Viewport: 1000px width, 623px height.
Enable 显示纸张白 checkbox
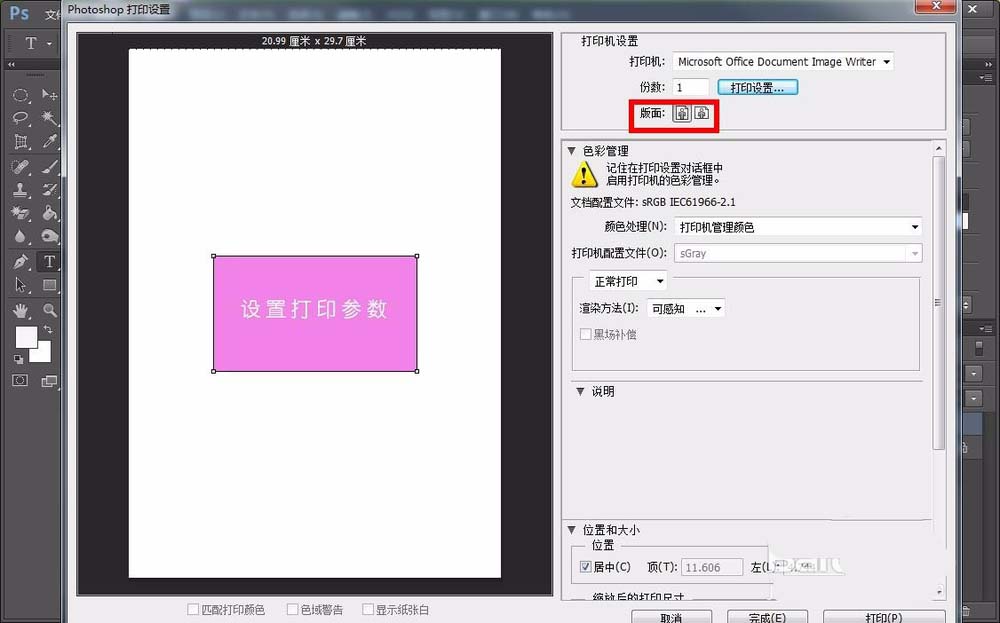click(x=367, y=610)
